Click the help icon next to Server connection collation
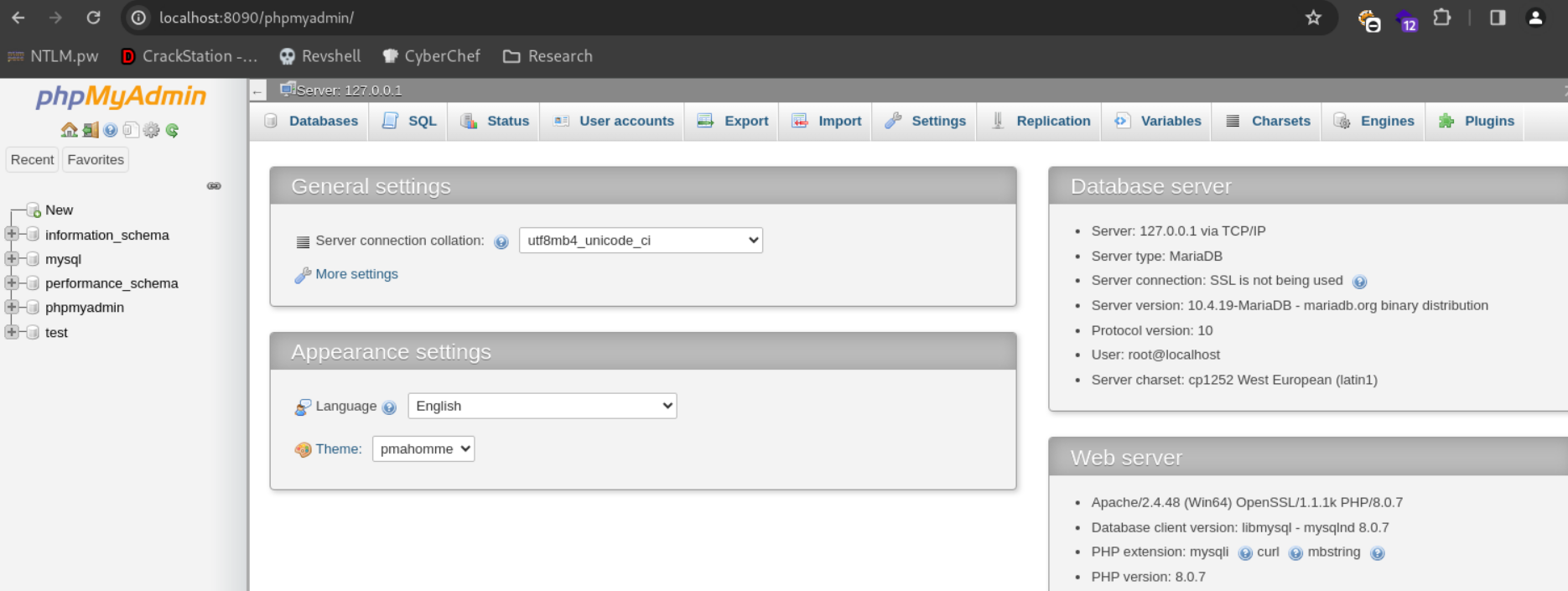 tap(501, 242)
